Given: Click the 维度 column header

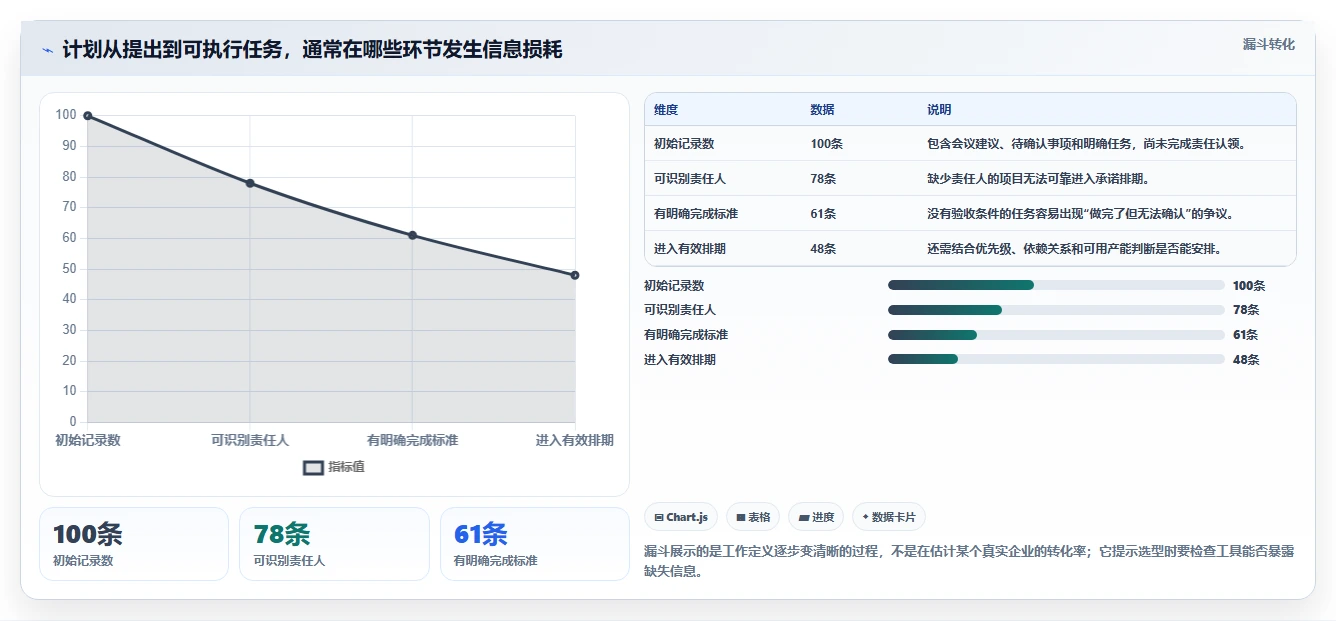Looking at the screenshot, I should [x=666, y=110].
